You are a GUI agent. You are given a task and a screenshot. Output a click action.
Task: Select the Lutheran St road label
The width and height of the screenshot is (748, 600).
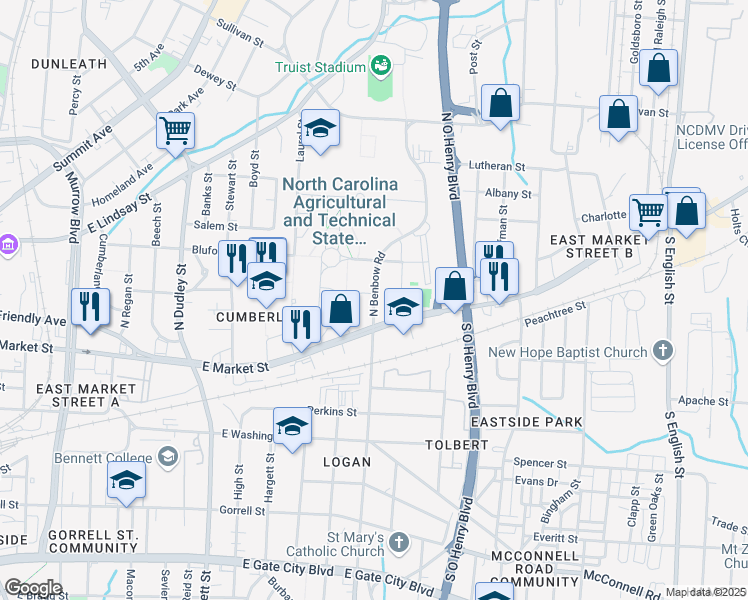pos(497,166)
